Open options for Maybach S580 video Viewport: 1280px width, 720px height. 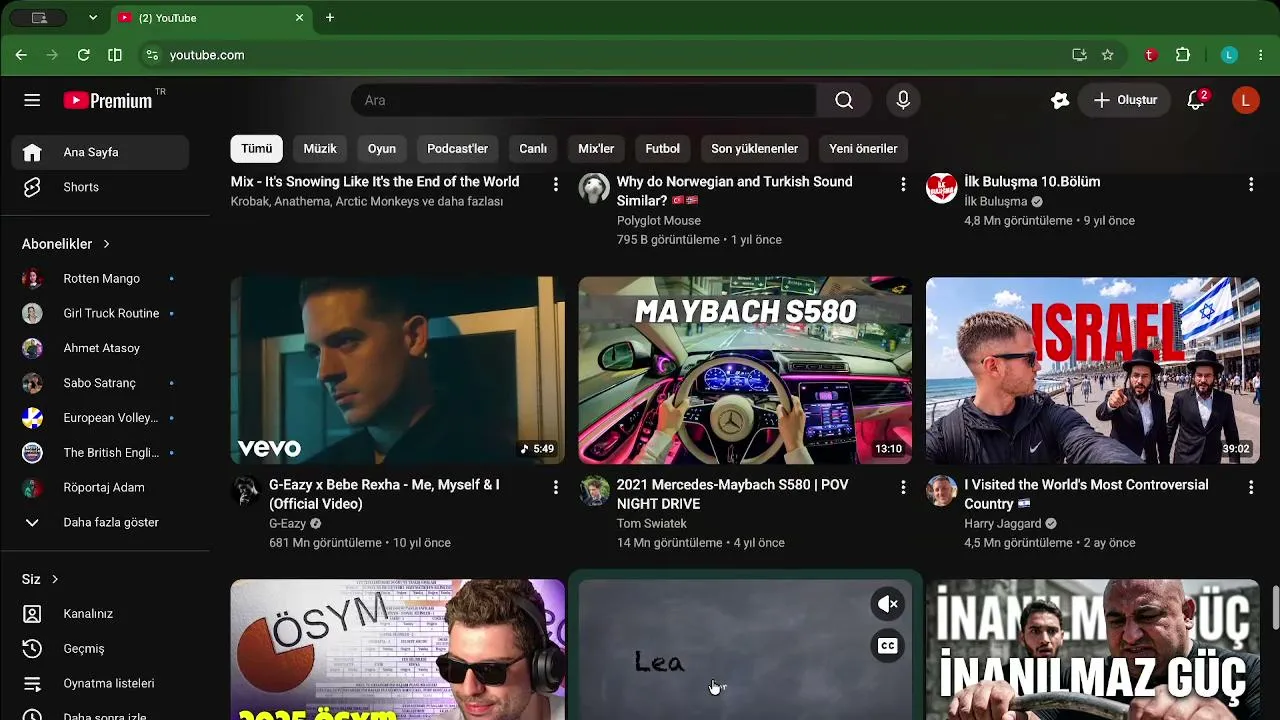[903, 487]
